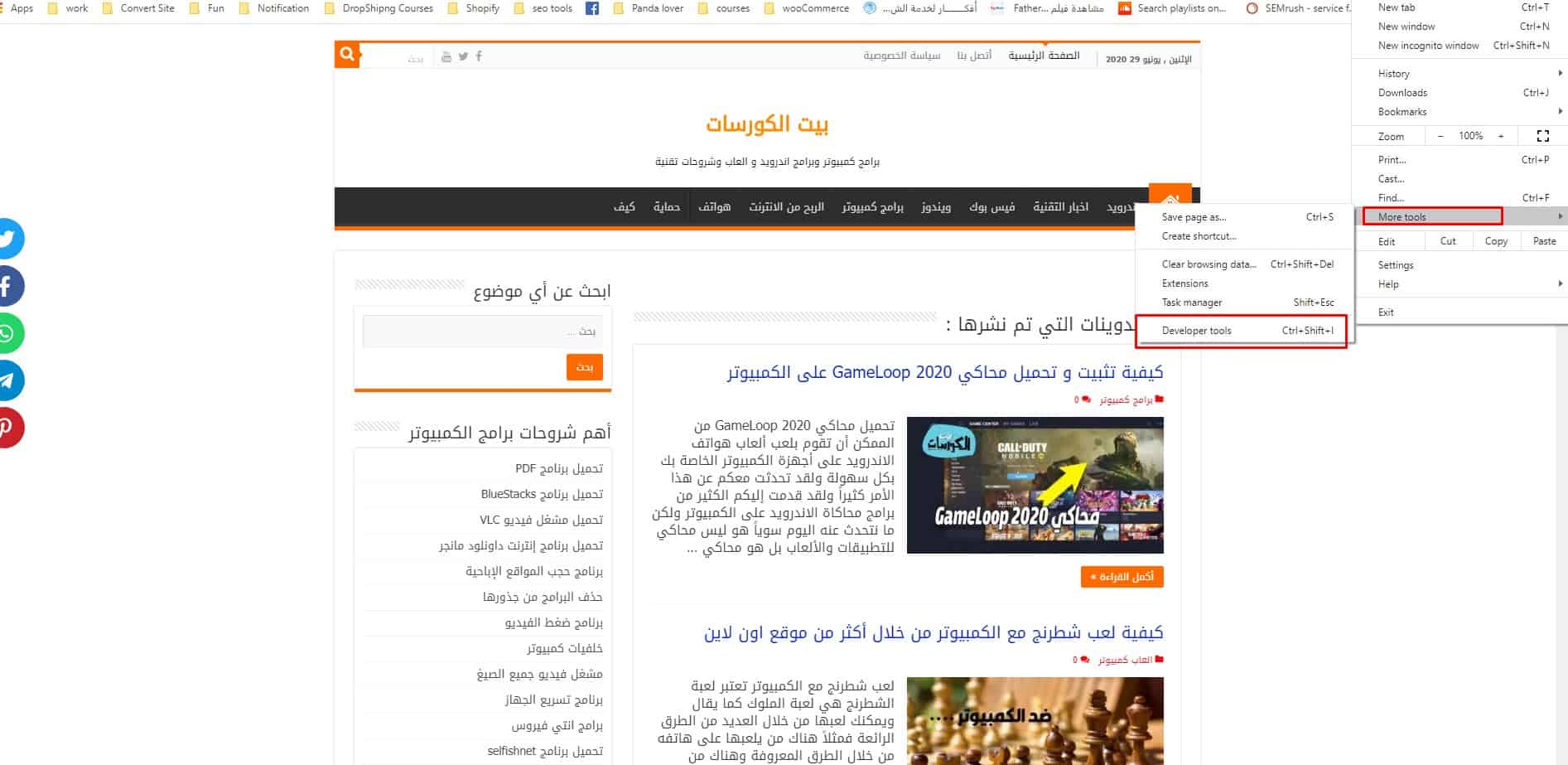This screenshot has width=1568, height=765.
Task: Open the GameLoop 2020 article title link
Action: click(945, 373)
